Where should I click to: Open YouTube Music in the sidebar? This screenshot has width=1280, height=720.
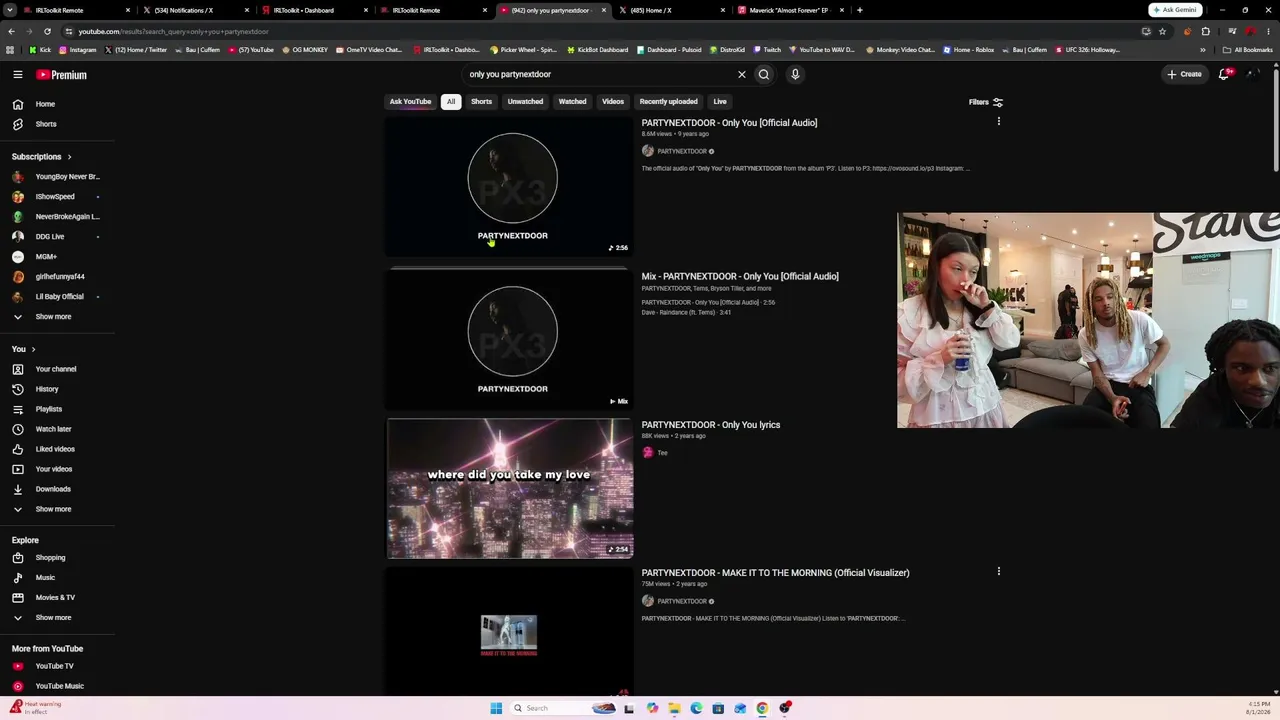(57, 686)
